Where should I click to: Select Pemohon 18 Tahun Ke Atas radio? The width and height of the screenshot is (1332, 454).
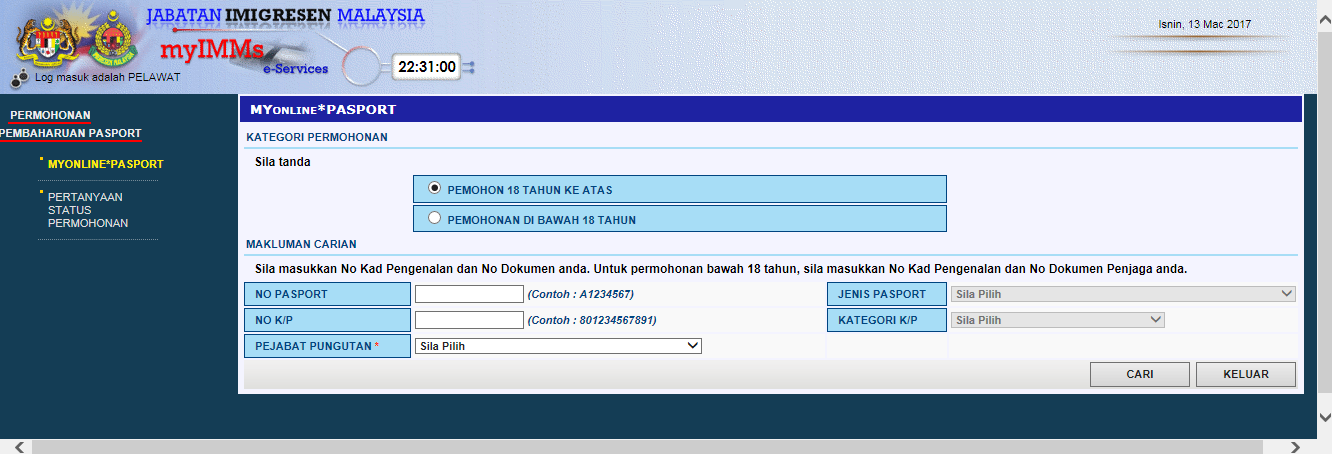coord(434,188)
